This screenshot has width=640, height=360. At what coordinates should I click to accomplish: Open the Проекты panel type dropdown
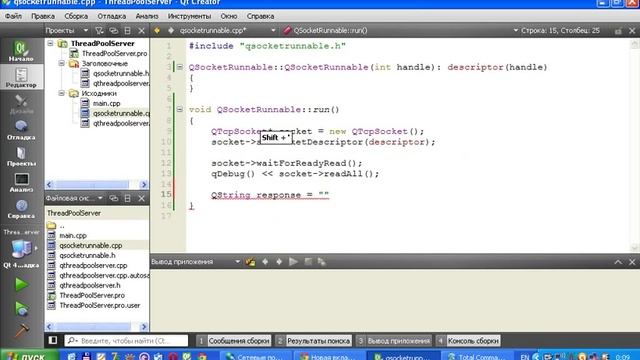(86, 31)
